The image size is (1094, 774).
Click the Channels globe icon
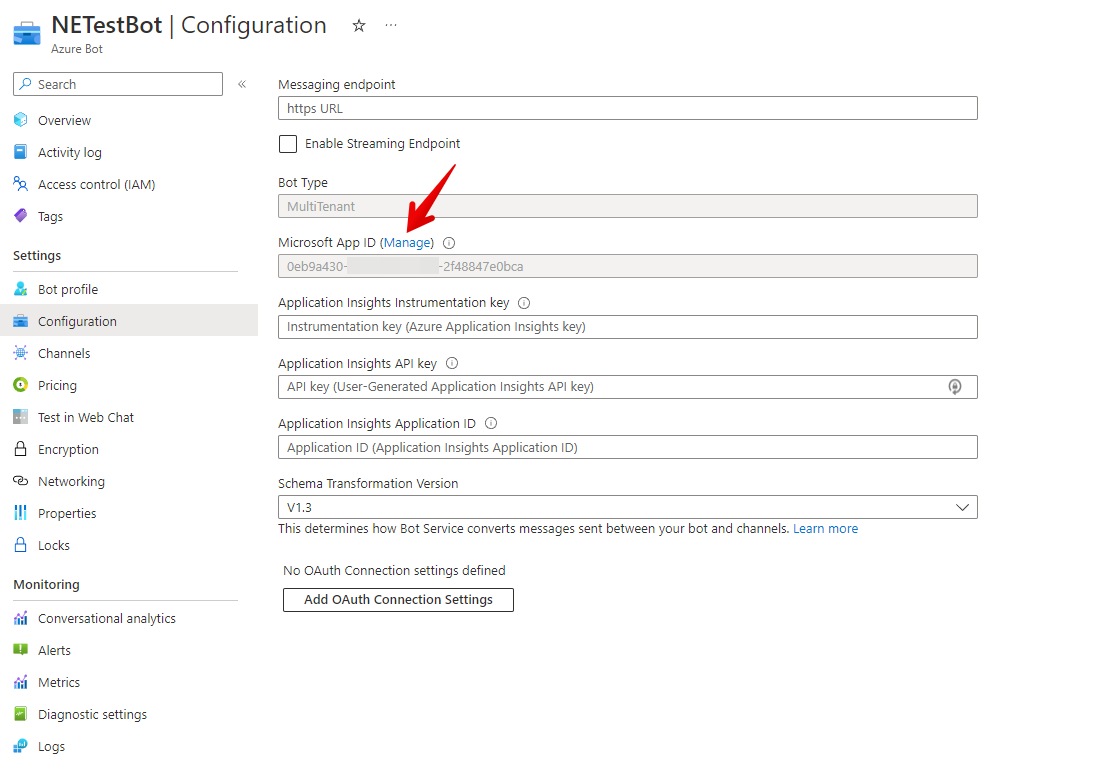pyautogui.click(x=21, y=353)
